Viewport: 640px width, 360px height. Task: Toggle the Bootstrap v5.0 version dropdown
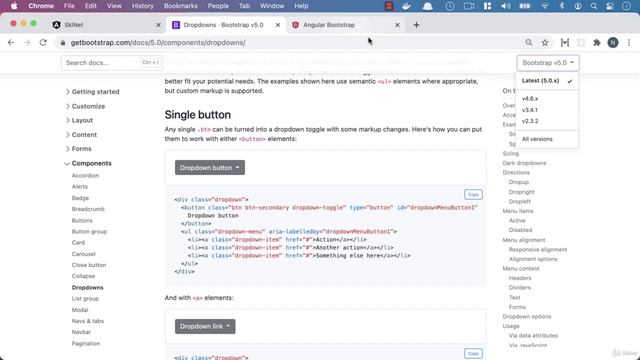548,63
